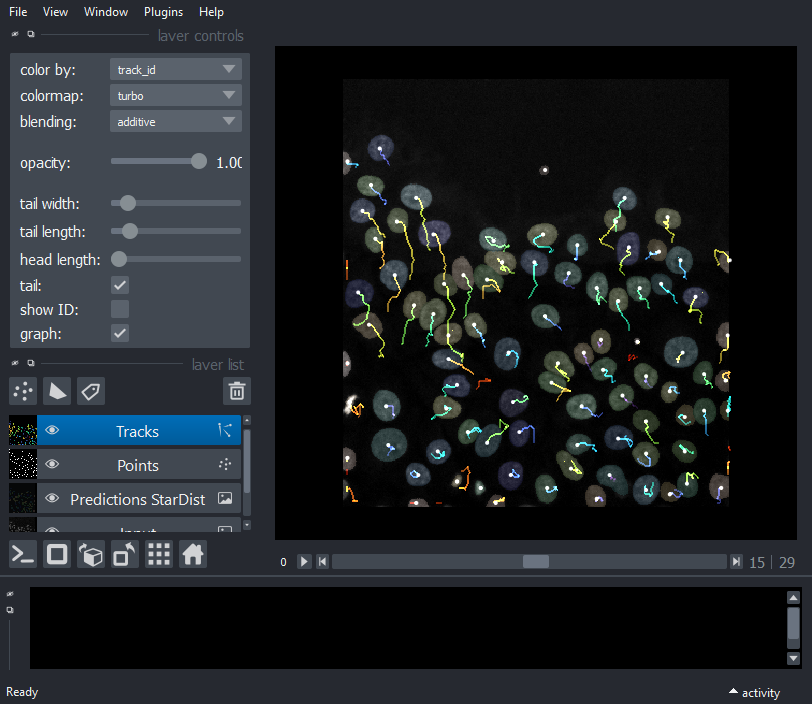812x704 pixels.
Task: Open the Plugins menu
Action: point(163,12)
